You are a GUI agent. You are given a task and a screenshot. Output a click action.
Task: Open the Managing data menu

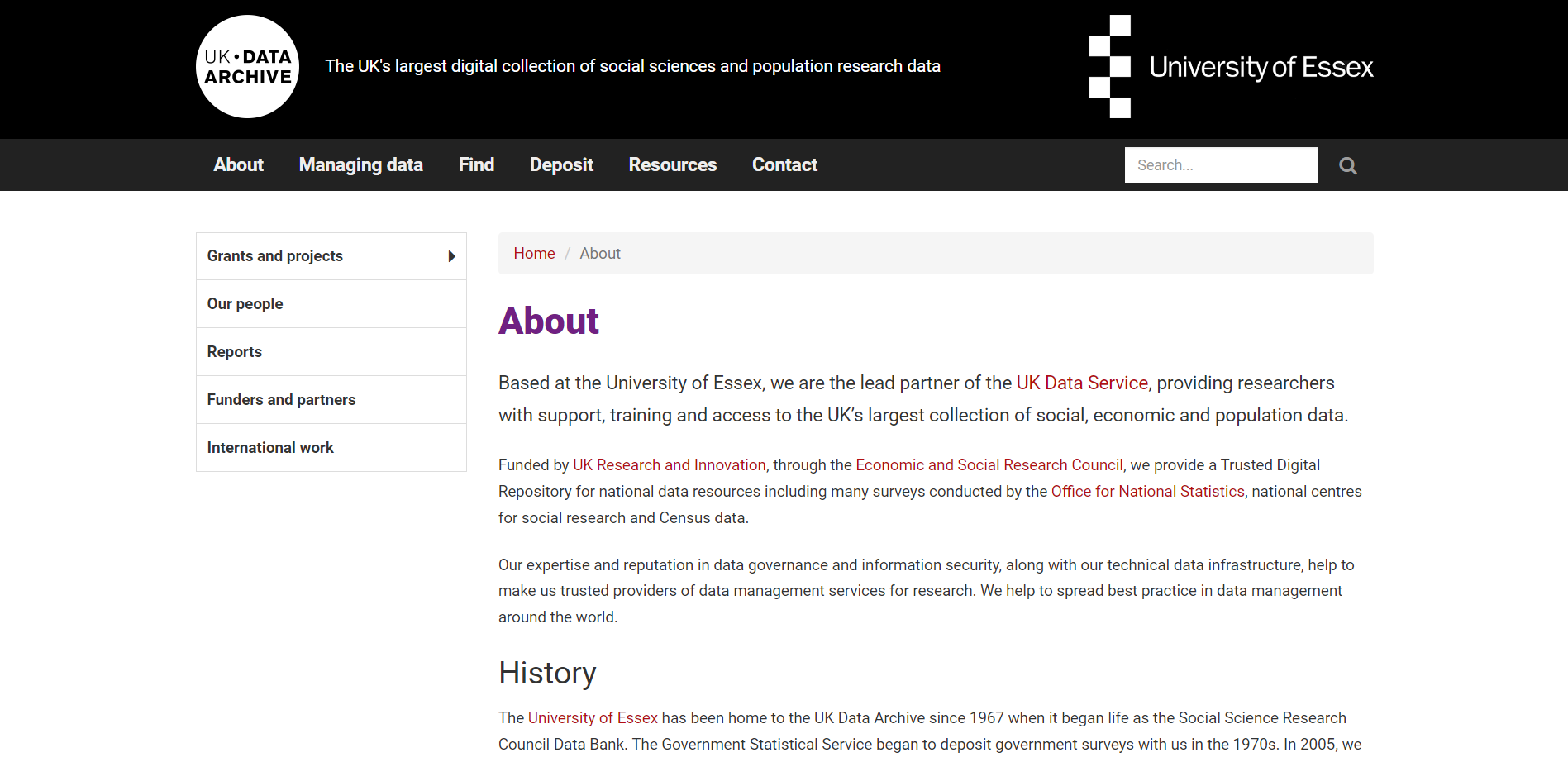[x=360, y=165]
